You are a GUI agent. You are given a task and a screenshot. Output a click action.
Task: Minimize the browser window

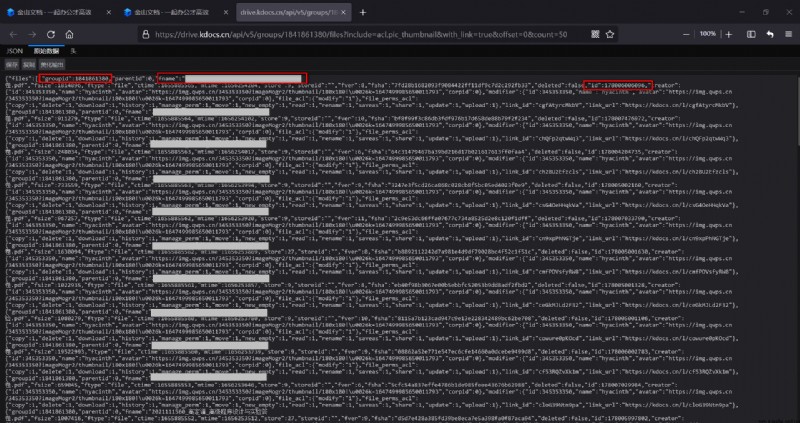click(742, 12)
